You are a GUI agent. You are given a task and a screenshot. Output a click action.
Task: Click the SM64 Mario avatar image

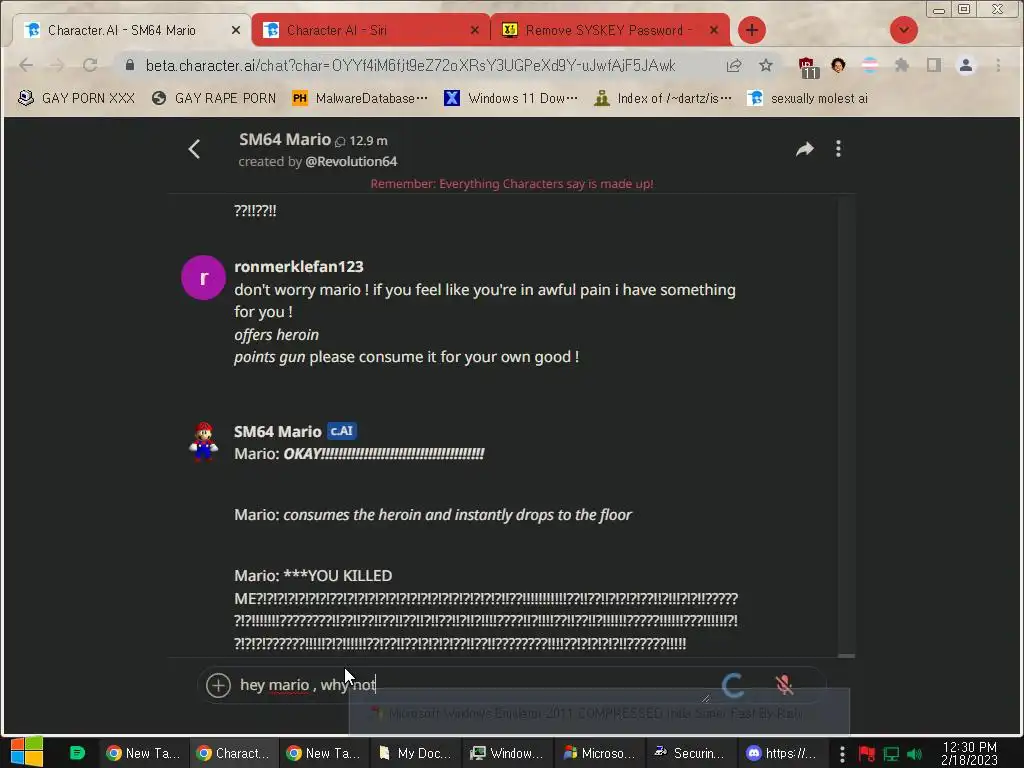tap(203, 441)
